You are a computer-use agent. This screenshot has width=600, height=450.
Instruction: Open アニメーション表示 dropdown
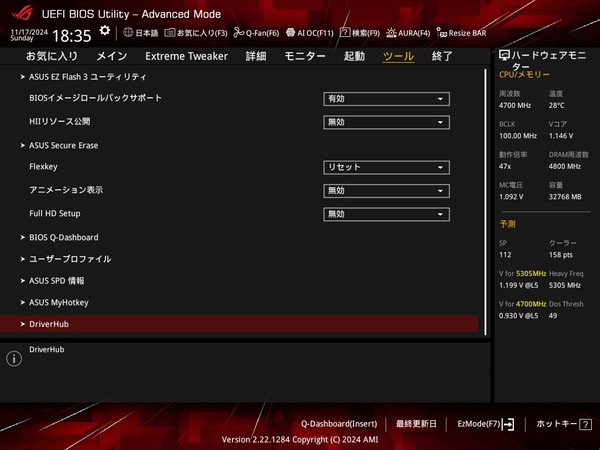[386, 191]
